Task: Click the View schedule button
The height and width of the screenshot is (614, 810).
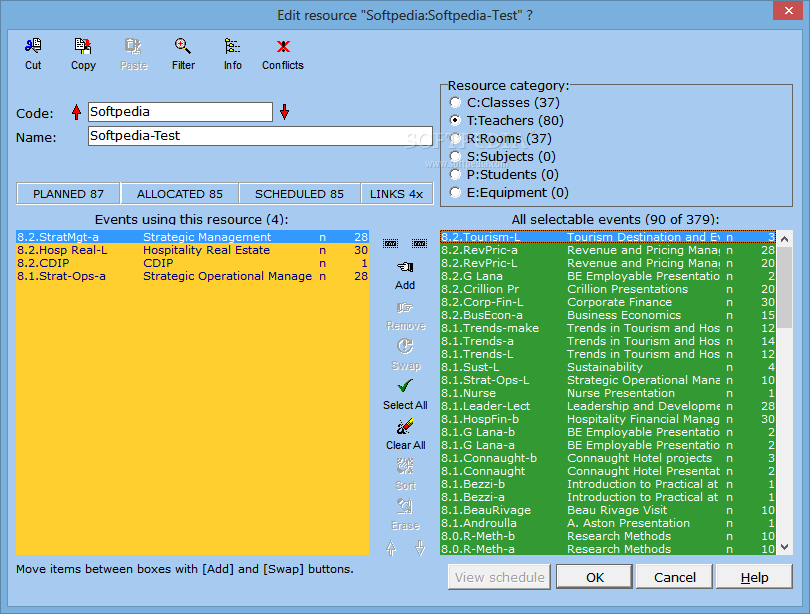Action: 500,577
